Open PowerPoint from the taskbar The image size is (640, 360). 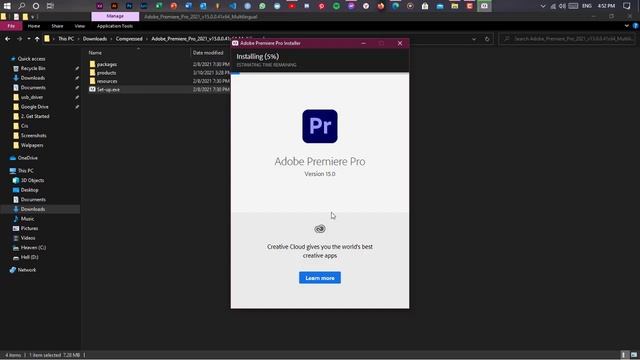tap(173, 6)
